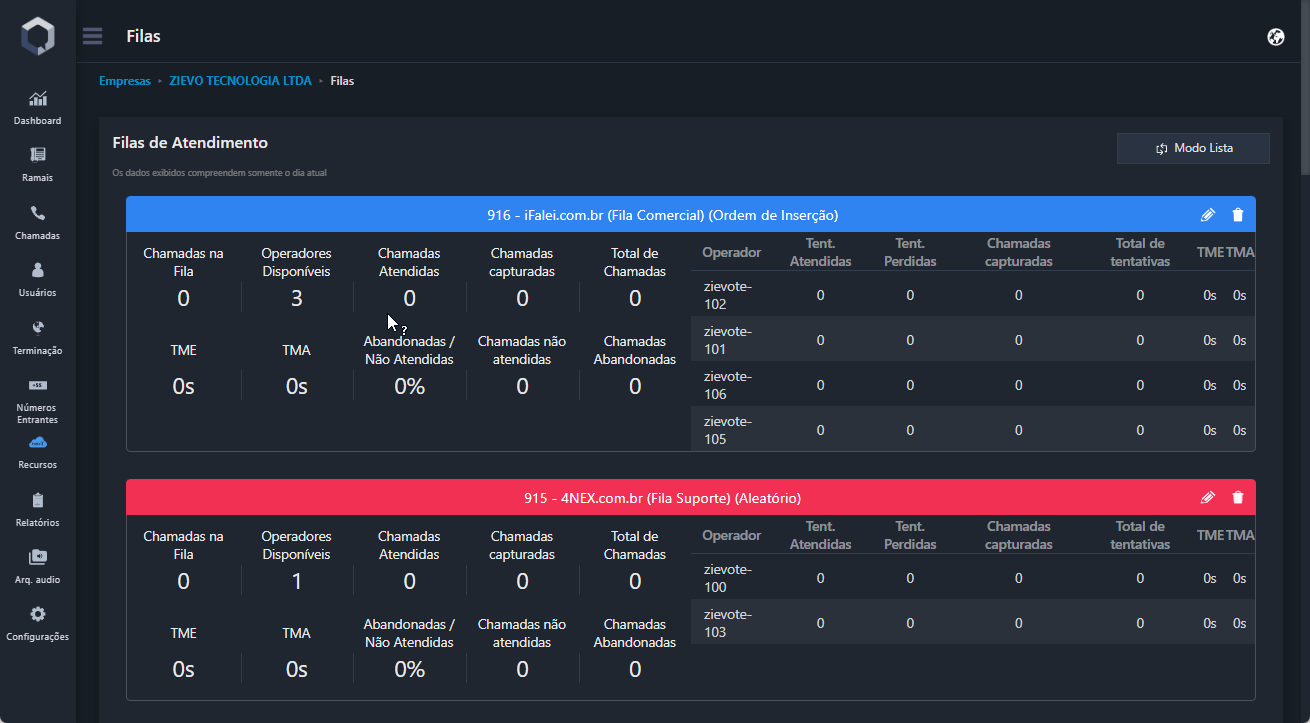Screen dimensions: 1310x723
Task: Click the page vertical scrollbar
Action: pos(1303,90)
